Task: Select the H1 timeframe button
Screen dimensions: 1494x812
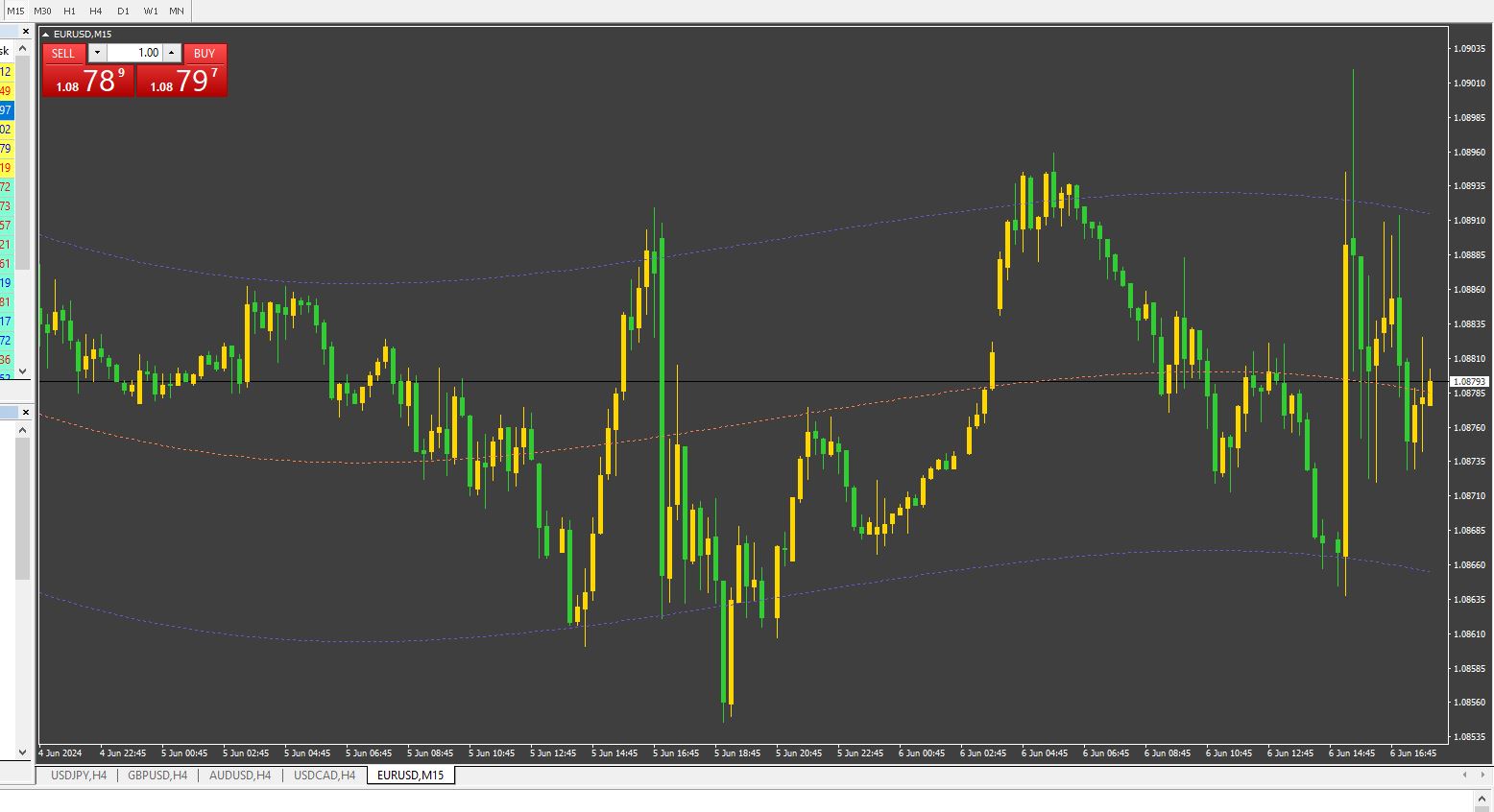Action: (69, 11)
